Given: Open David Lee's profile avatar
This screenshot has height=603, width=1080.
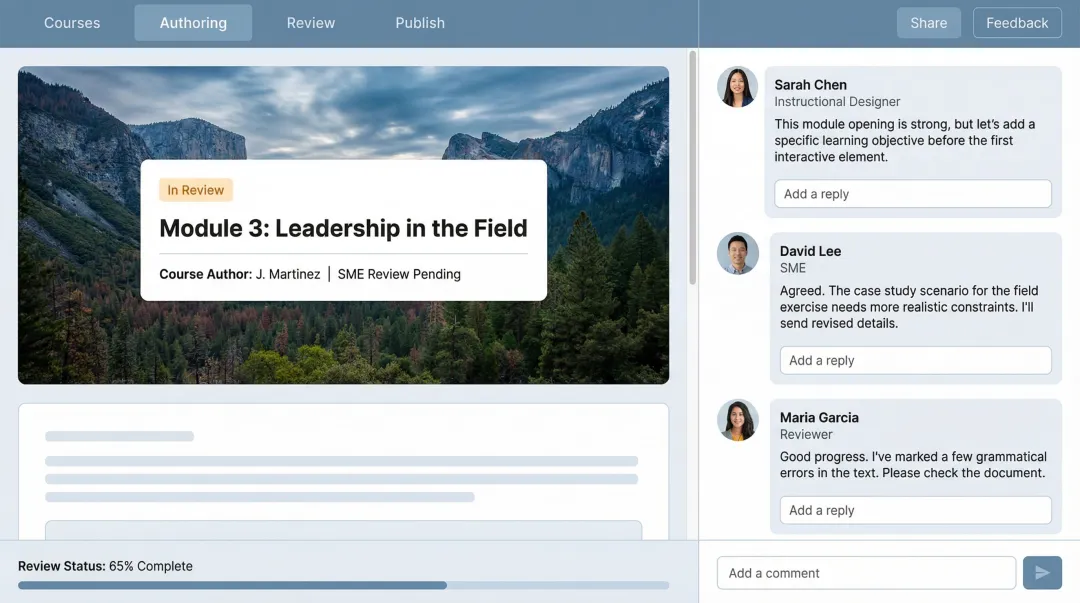Looking at the screenshot, I should click(737, 253).
